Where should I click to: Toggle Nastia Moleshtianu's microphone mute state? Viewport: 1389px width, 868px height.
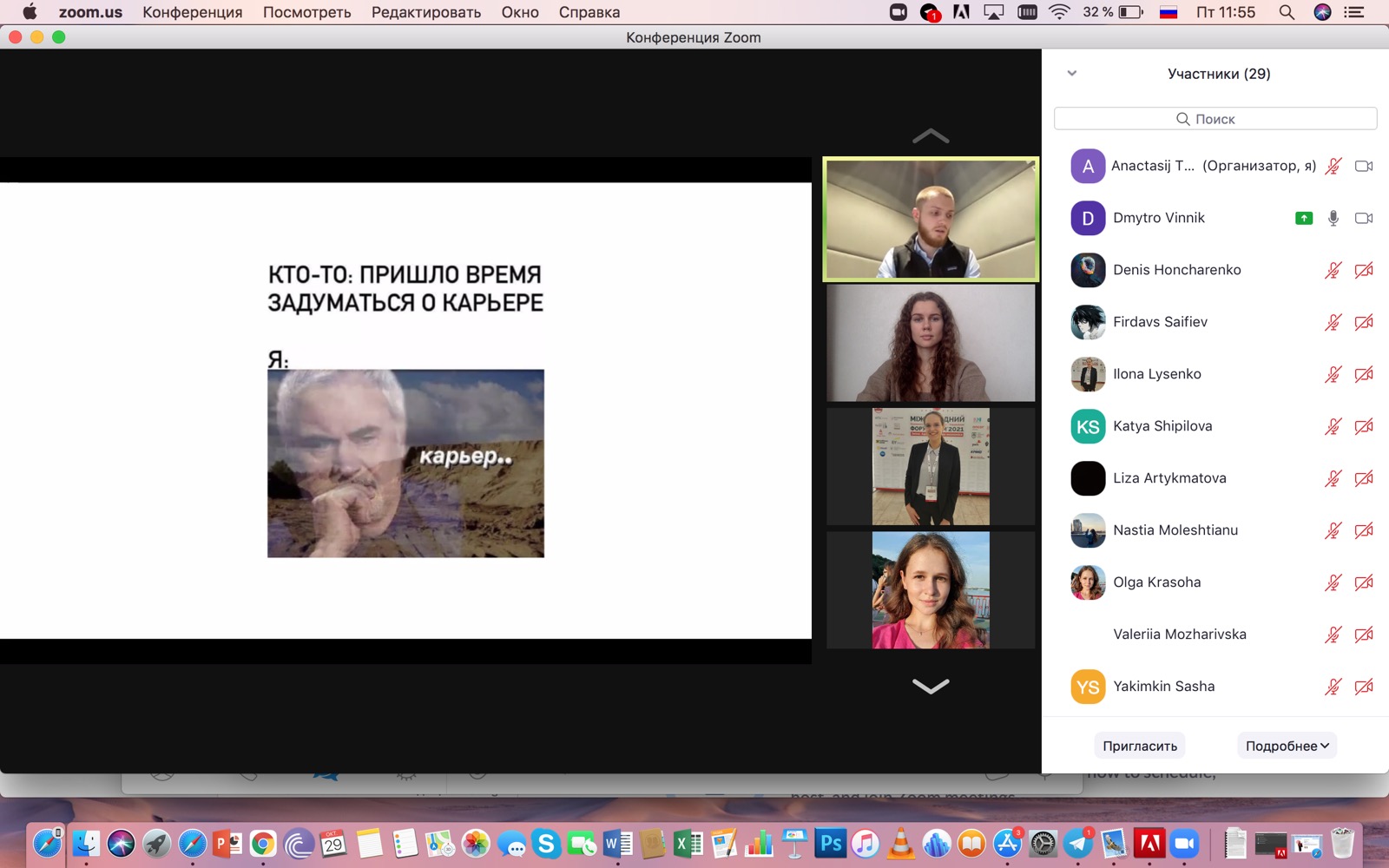1333,530
